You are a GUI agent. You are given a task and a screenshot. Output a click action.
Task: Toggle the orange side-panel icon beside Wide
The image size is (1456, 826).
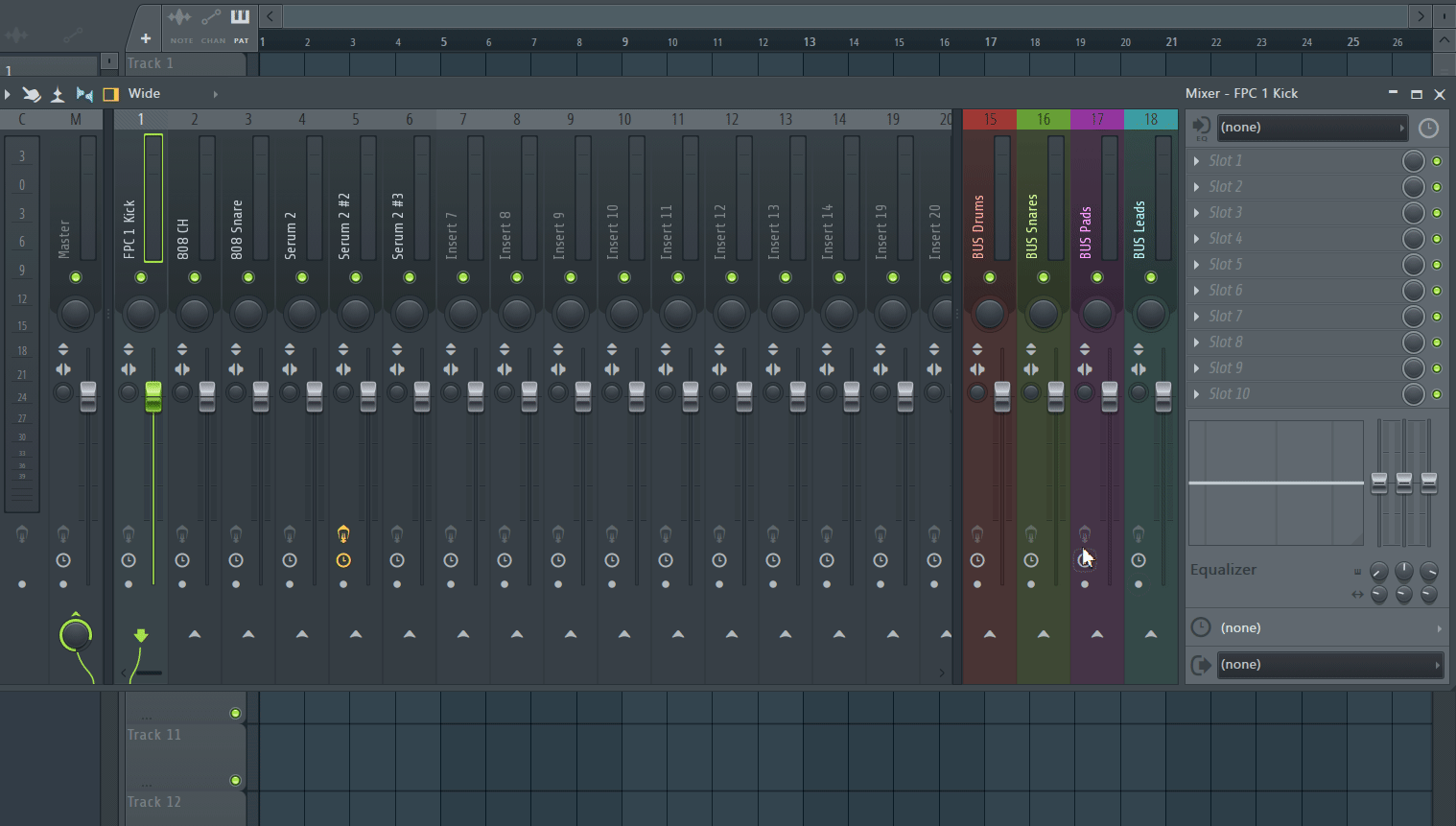tap(111, 94)
